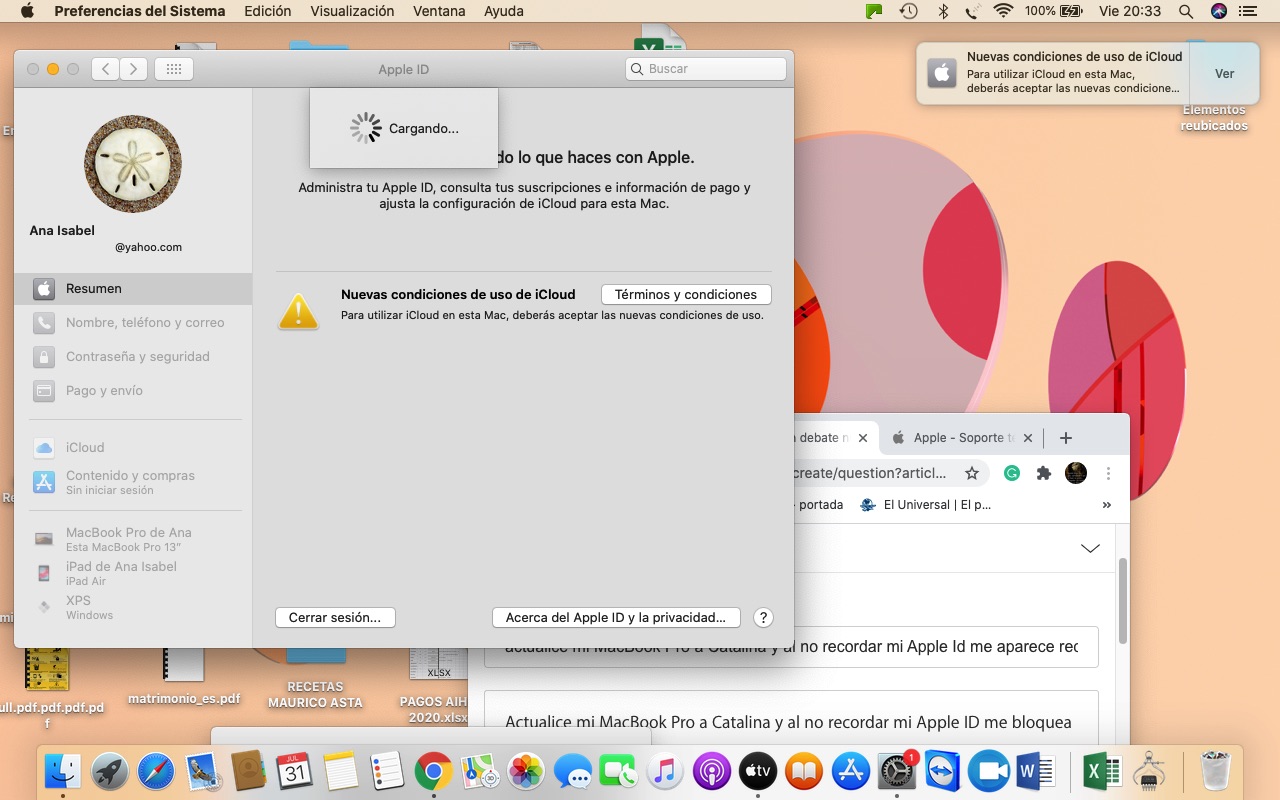The image size is (1280, 800).
Task: Click the back navigation arrow in Preferences
Action: click(x=106, y=69)
